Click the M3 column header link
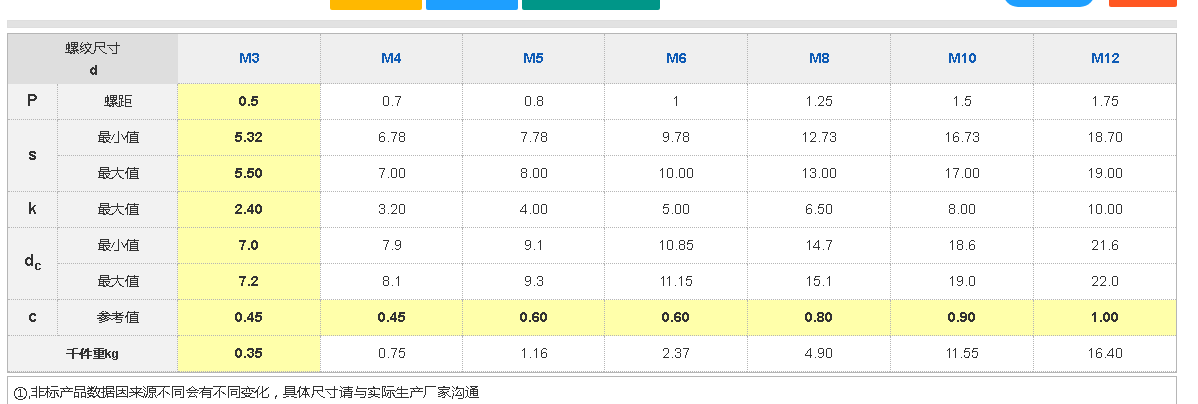The width and height of the screenshot is (1198, 404). 249,59
